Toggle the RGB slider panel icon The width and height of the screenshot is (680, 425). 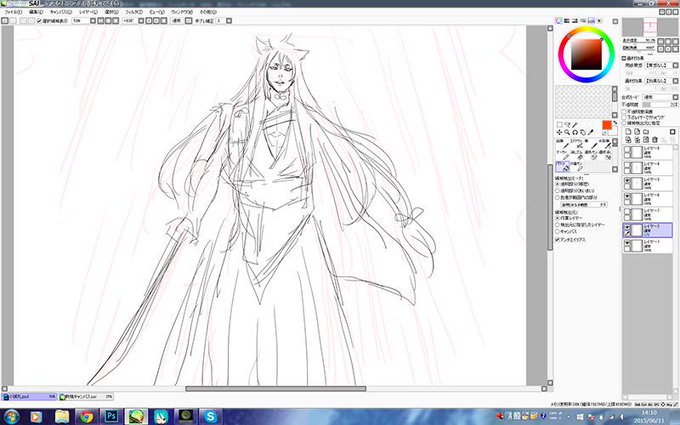567,21
